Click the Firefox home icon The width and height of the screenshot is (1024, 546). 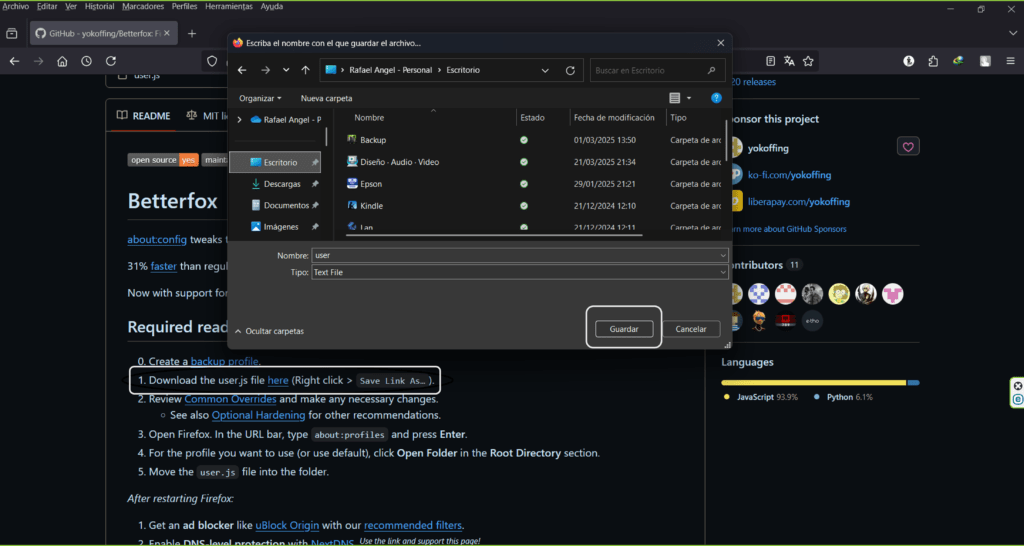62,61
